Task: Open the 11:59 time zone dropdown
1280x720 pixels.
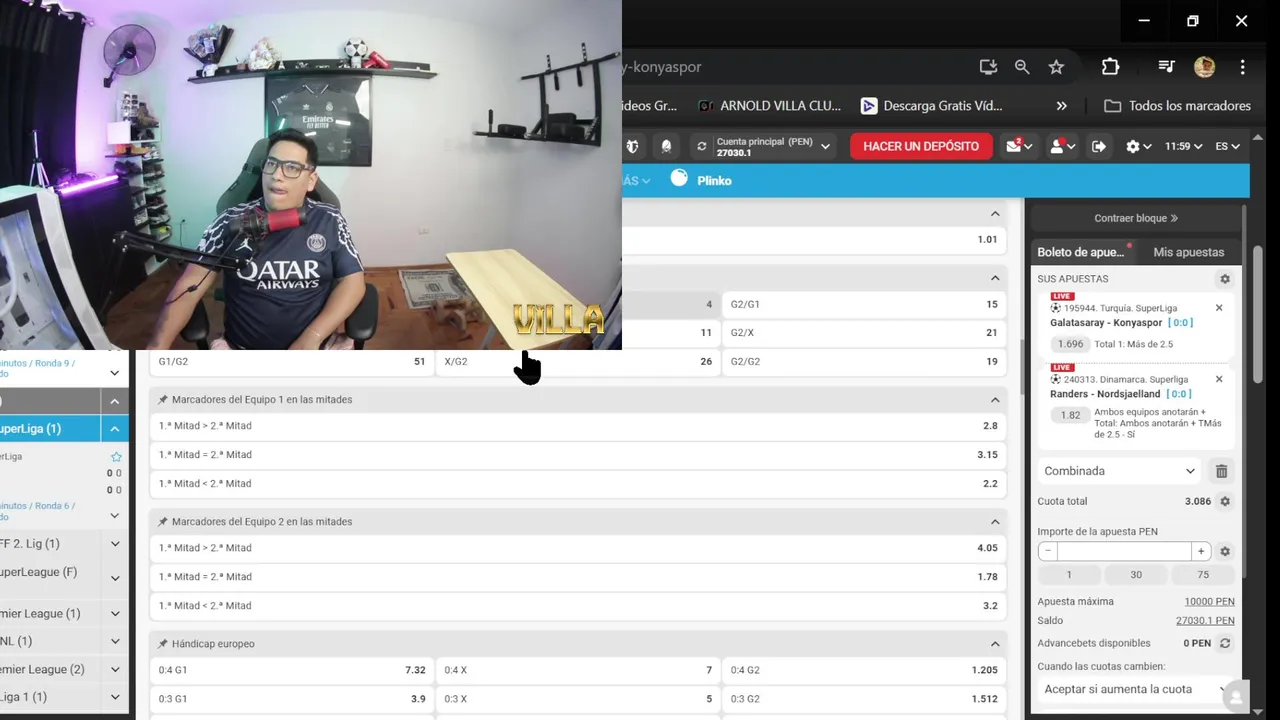Action: (1184, 146)
